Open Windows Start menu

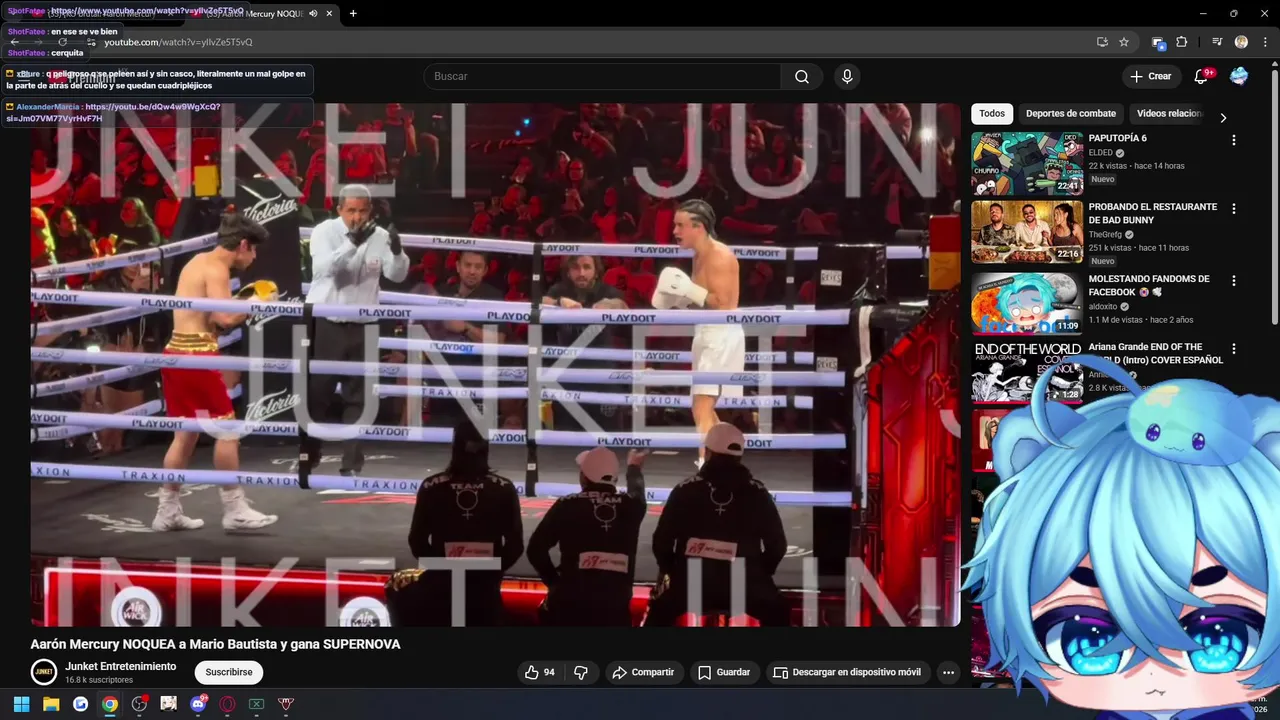pos(21,704)
